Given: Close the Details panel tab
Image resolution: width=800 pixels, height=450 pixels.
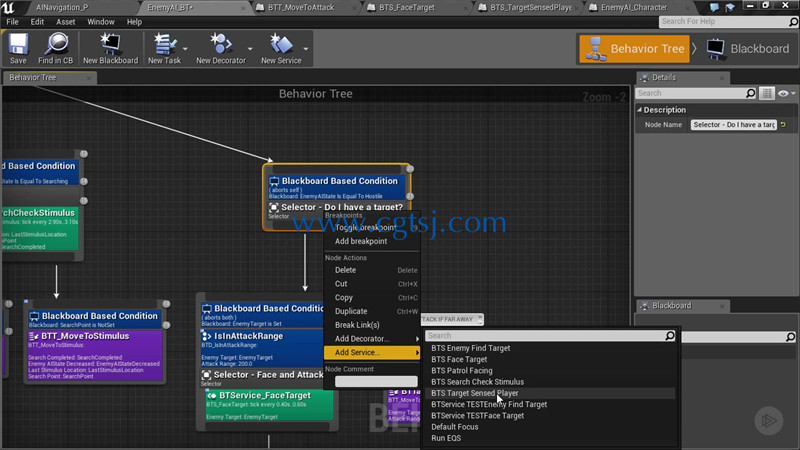Looking at the screenshot, I should [722, 78].
